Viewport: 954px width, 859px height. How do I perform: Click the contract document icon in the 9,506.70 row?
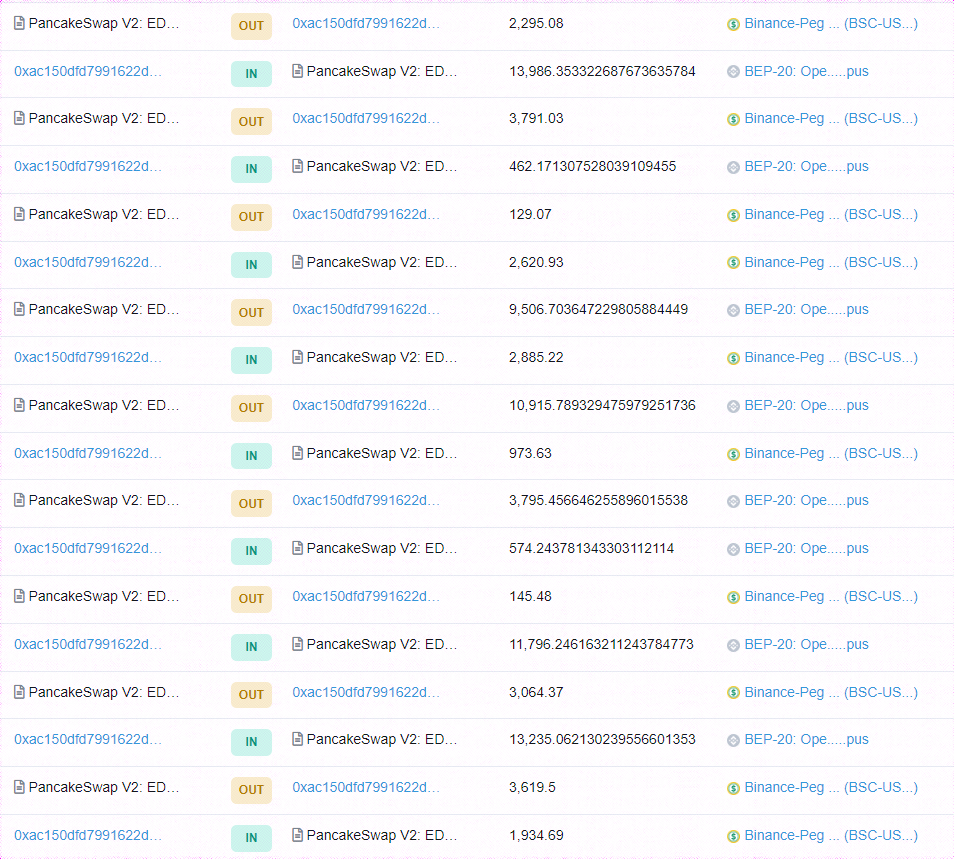(x=19, y=309)
